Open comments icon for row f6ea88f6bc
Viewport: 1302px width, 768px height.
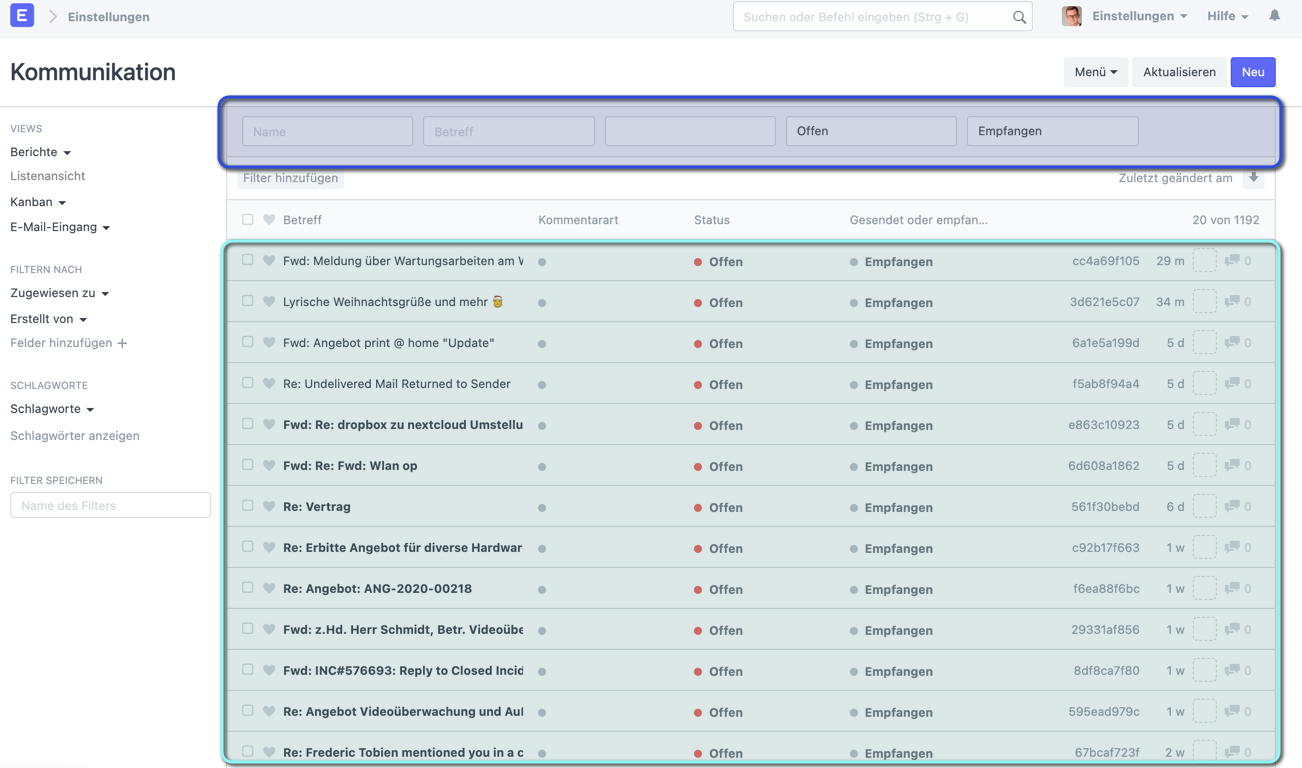click(x=1232, y=589)
